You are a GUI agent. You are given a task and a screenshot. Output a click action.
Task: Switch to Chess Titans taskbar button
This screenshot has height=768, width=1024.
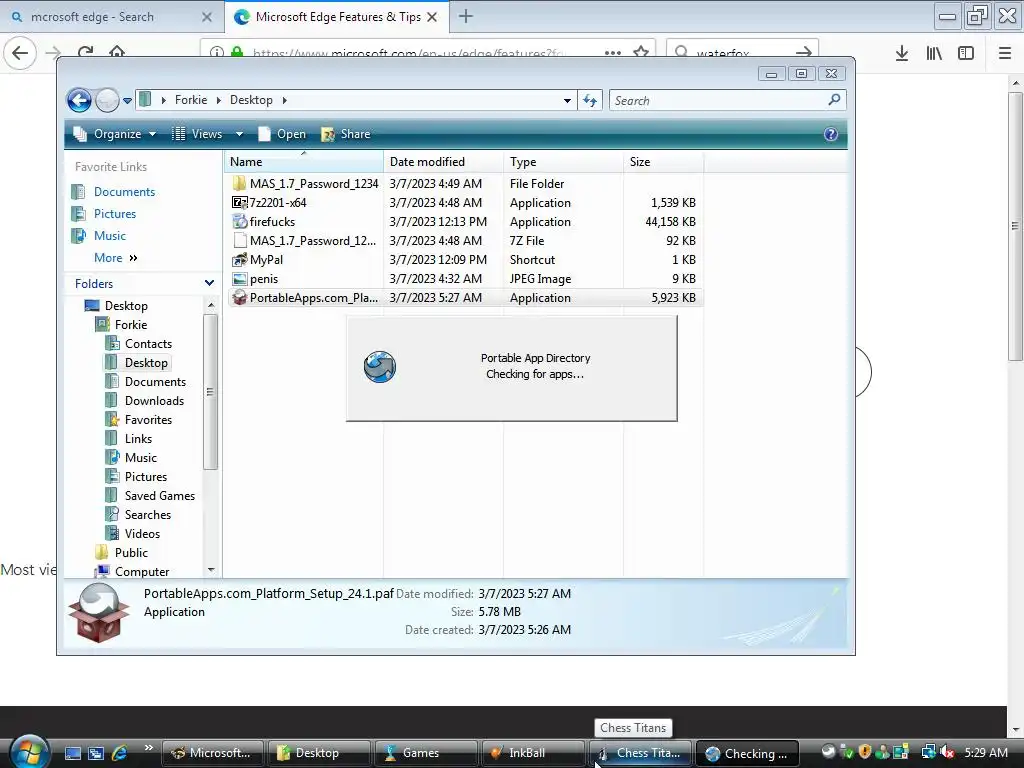click(640, 753)
